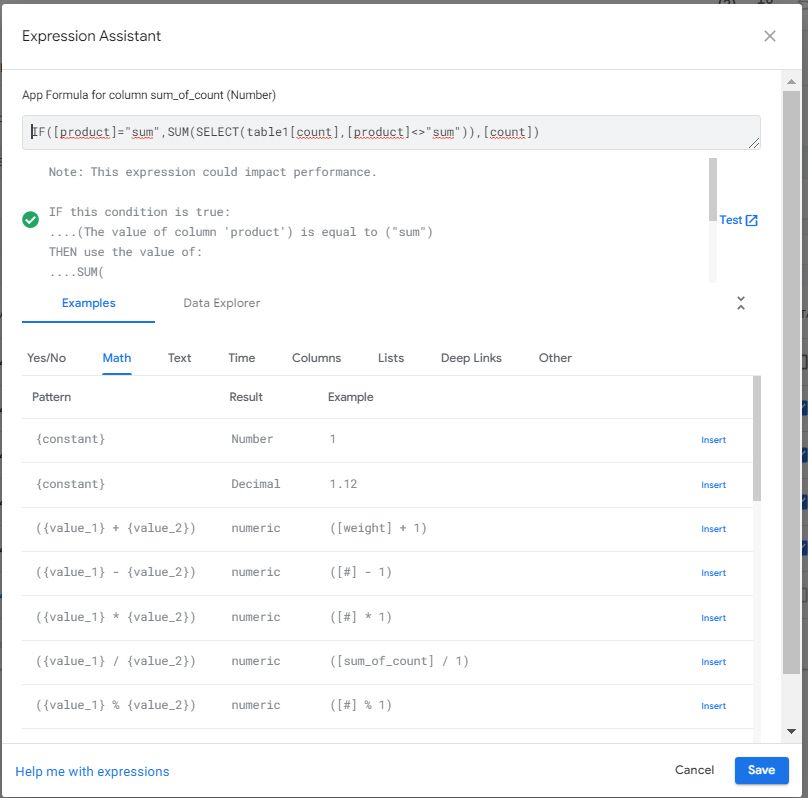
Task: Insert the Decimal constant example 1.12
Action: click(713, 485)
